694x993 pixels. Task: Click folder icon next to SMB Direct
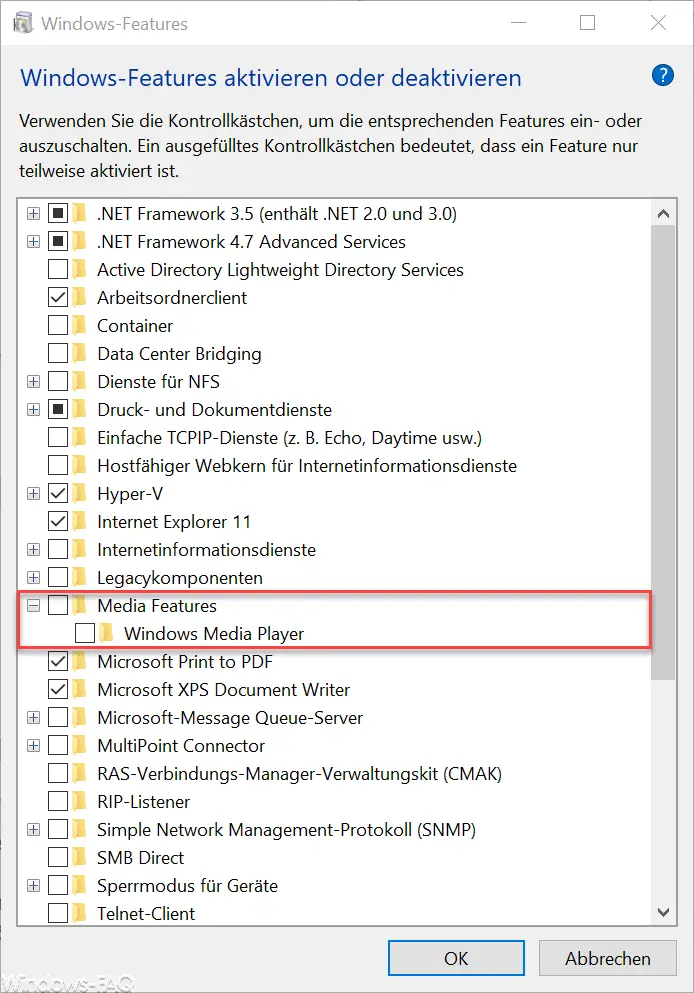click(79, 857)
